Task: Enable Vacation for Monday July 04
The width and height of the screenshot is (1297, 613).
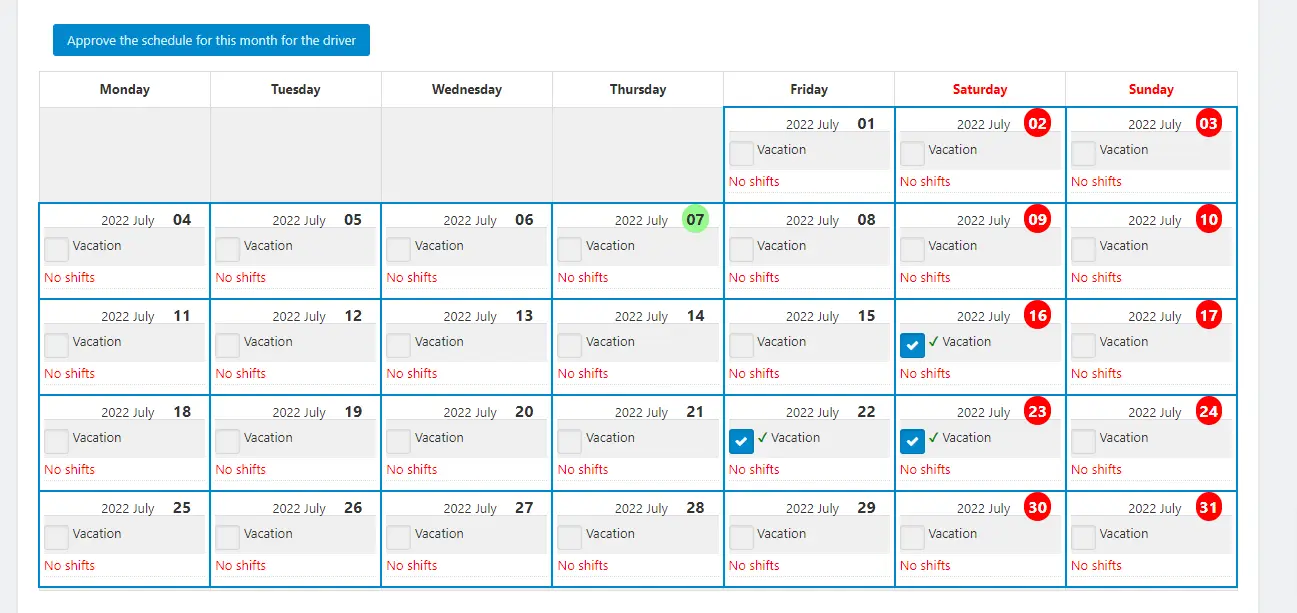Action: pos(56,249)
